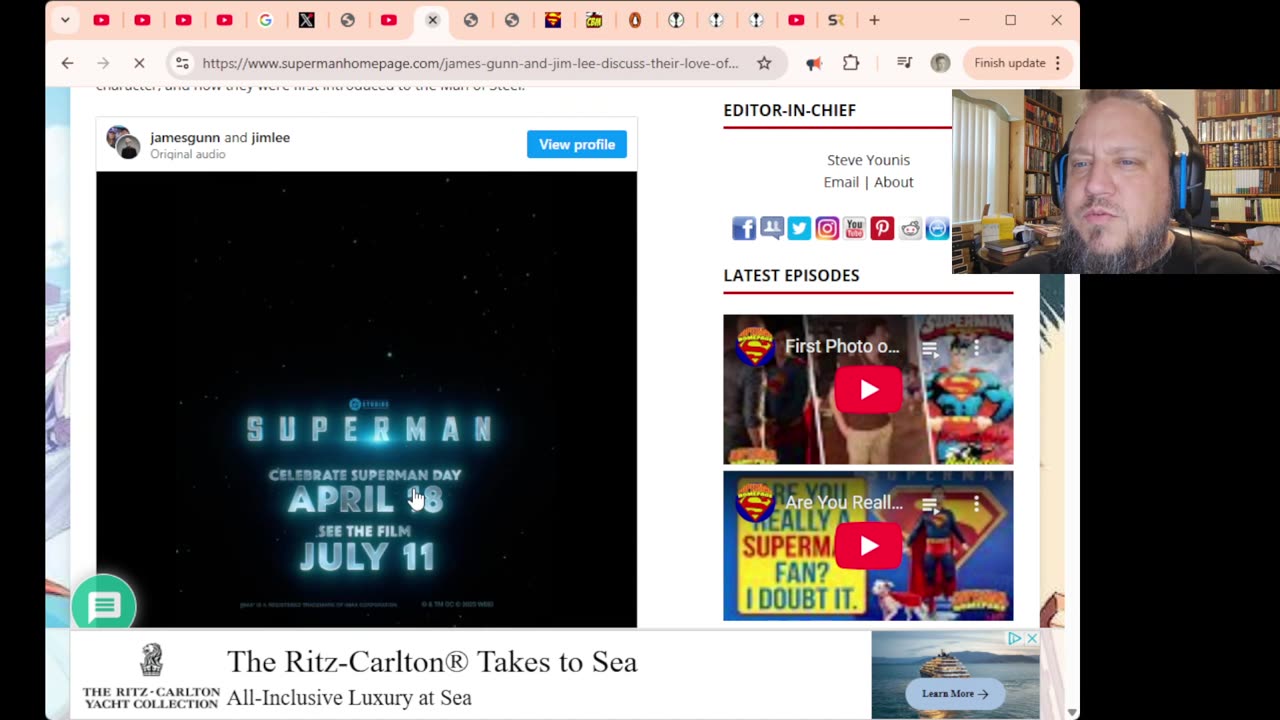Screen dimensions: 1280x720
Task: Open the green chat bubble widget
Action: point(104,606)
